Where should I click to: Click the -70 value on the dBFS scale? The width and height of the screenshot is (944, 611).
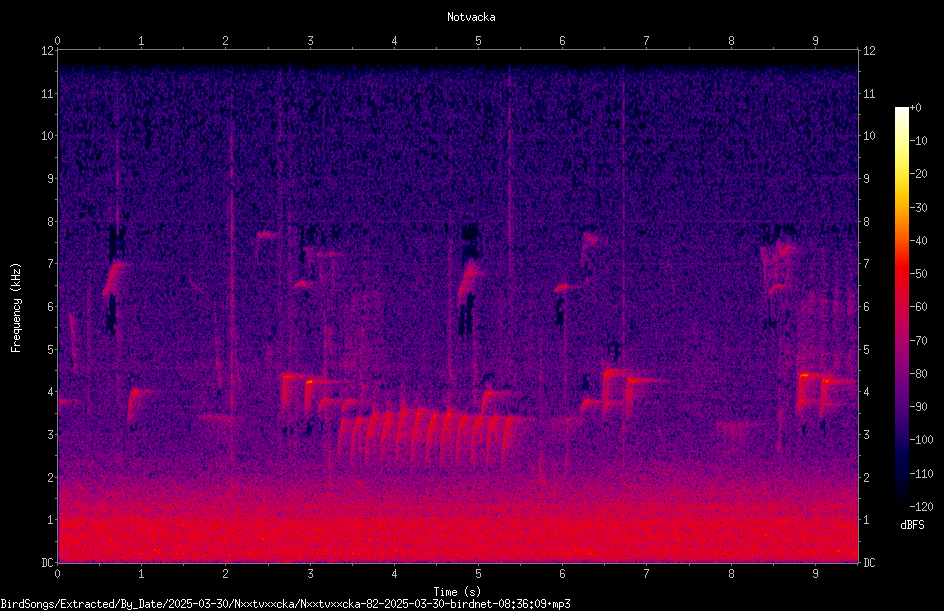[918, 341]
